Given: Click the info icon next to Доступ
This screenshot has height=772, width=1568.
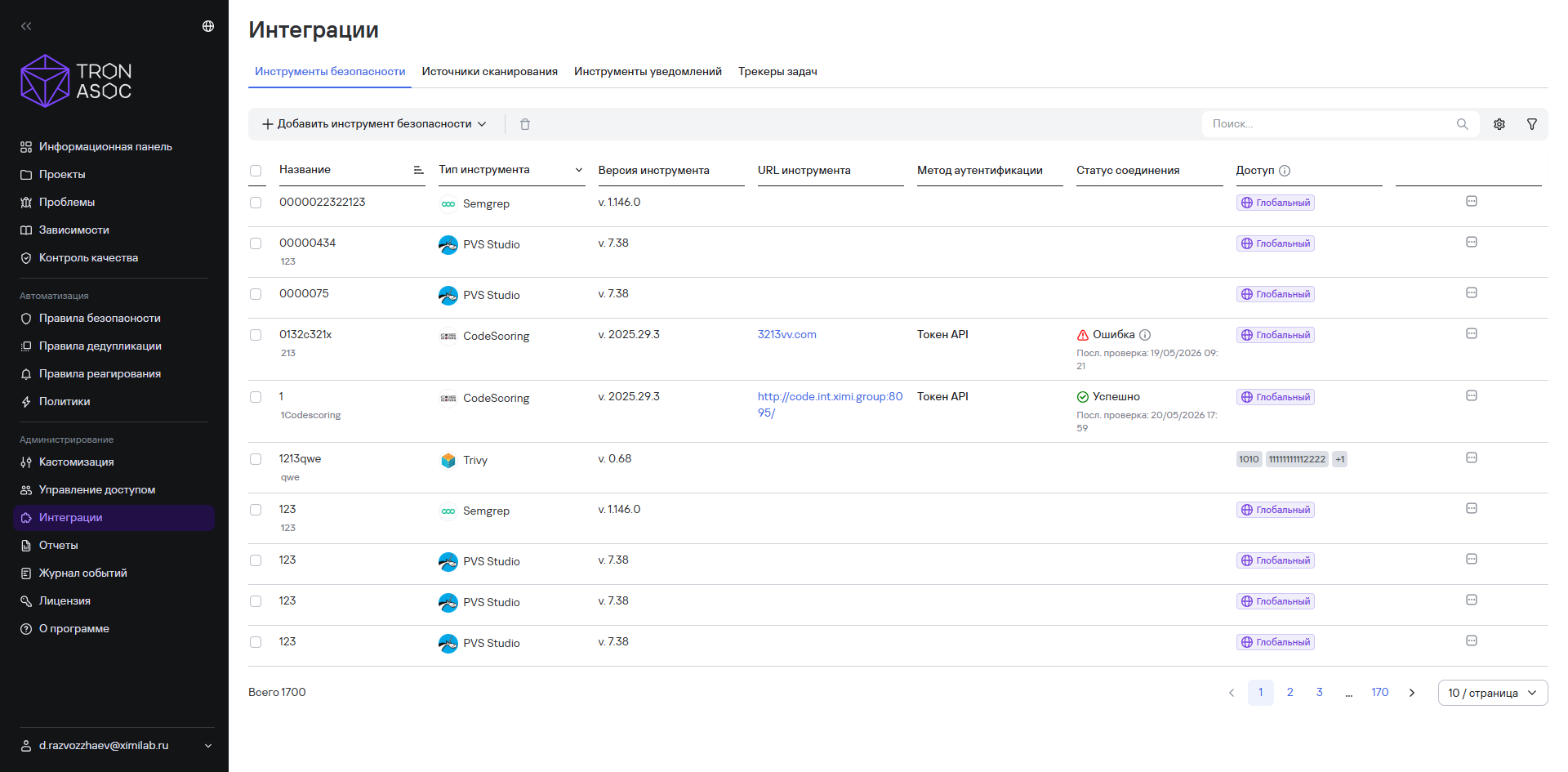Looking at the screenshot, I should click(1285, 171).
